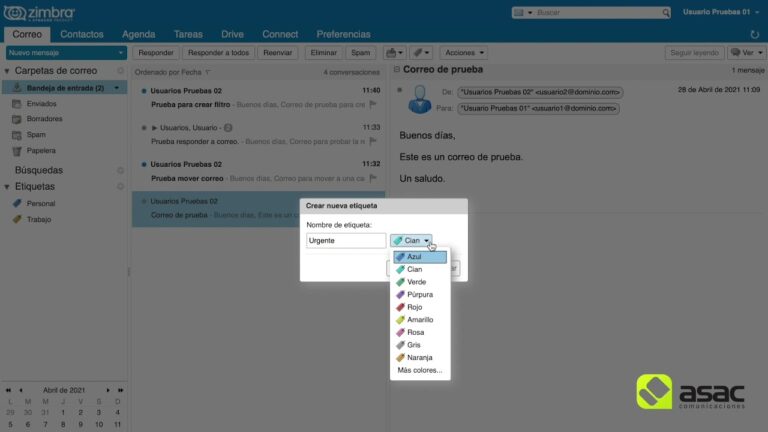Open Prueba para crear filtro message
The image size is (768, 432).
[x=259, y=97]
